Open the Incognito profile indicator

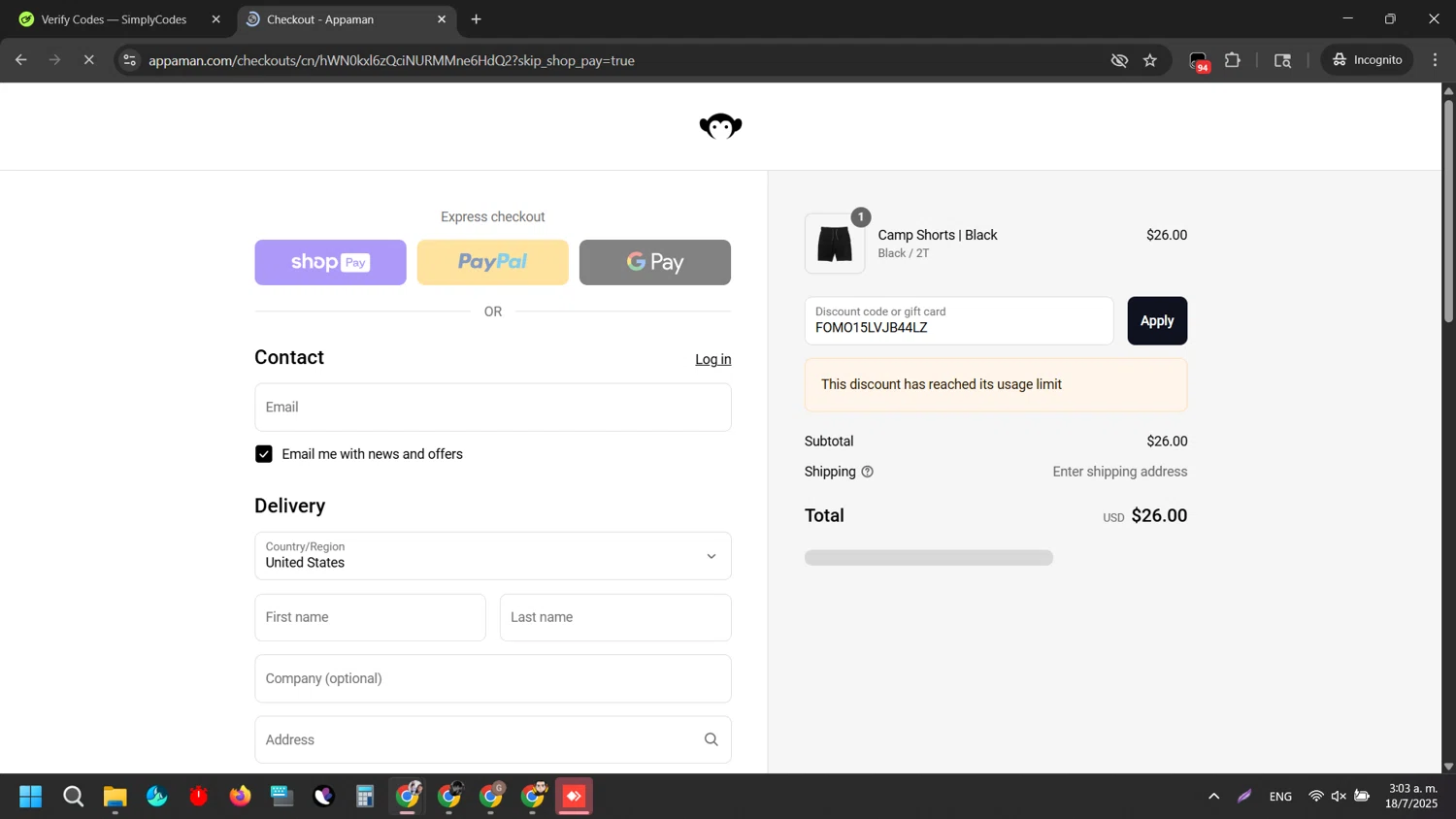[x=1367, y=60]
